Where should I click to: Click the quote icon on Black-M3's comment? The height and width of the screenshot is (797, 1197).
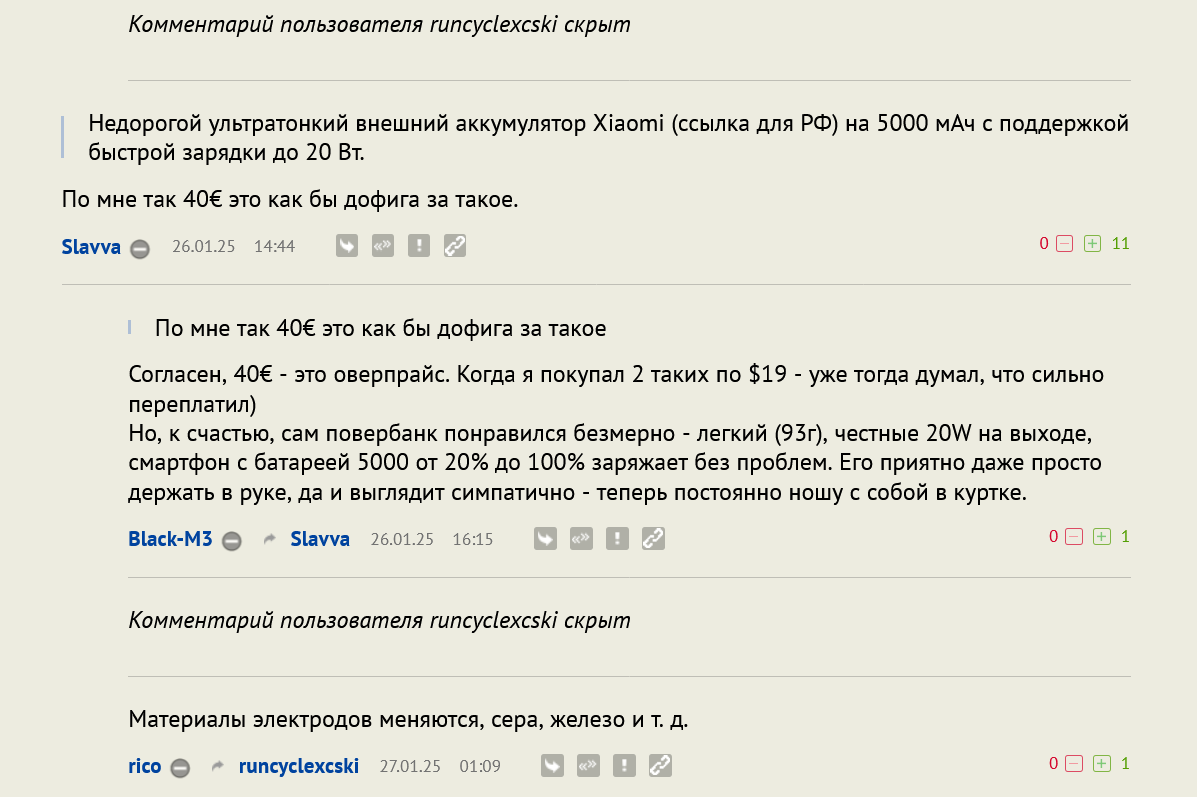point(581,539)
